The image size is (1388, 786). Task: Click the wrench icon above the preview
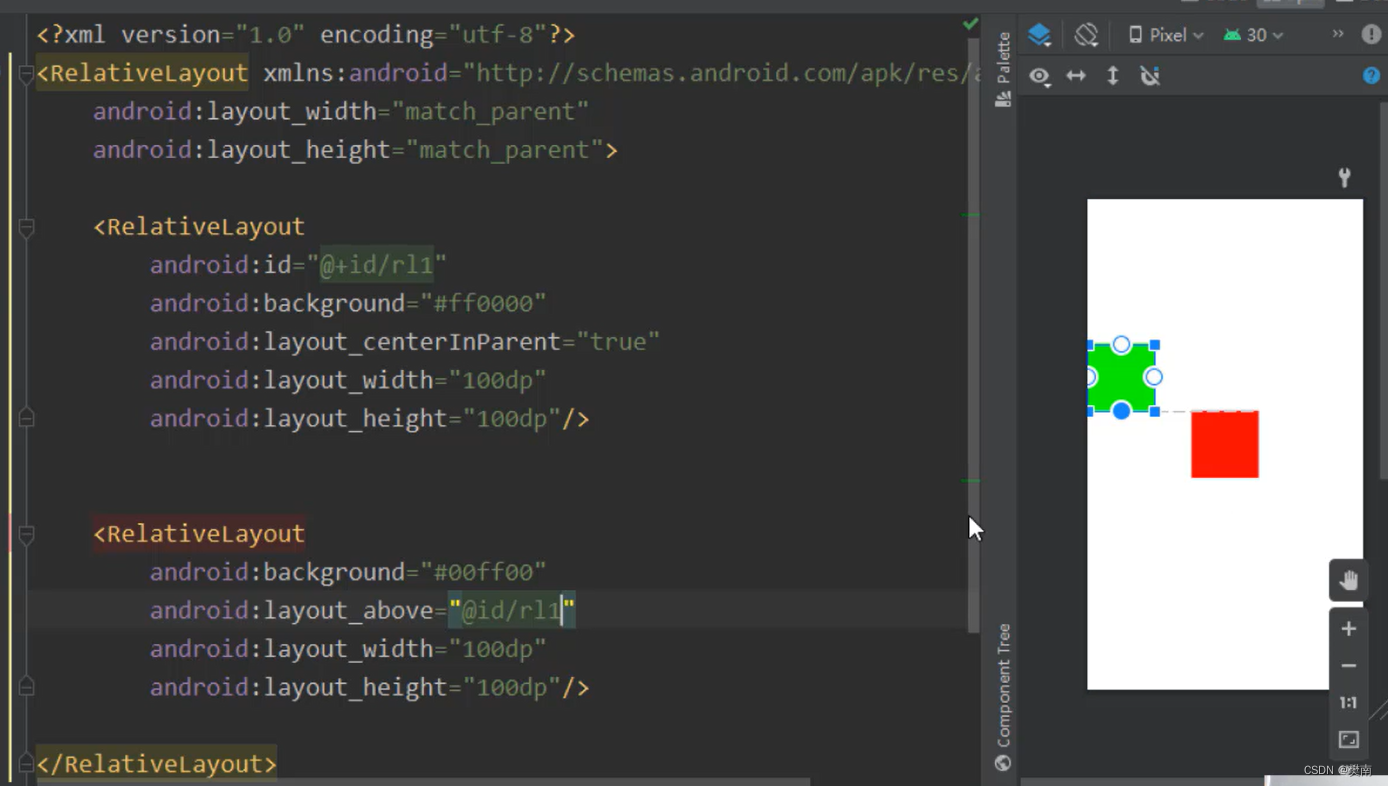tap(1344, 178)
